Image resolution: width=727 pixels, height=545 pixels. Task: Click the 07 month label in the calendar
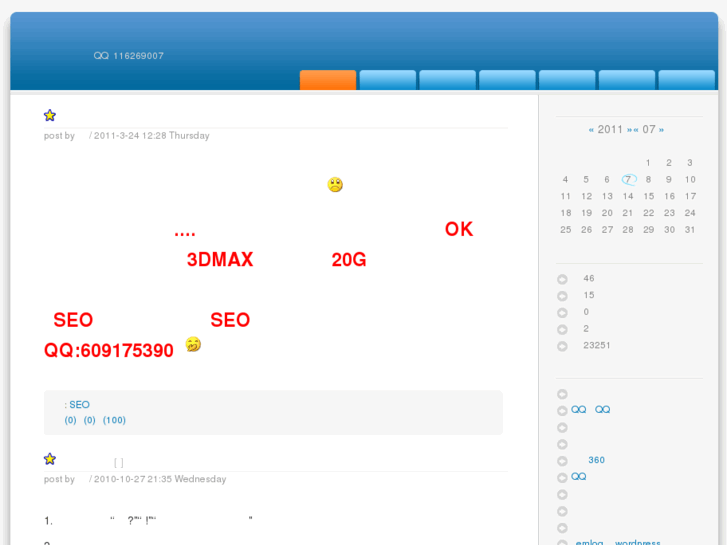[649, 129]
